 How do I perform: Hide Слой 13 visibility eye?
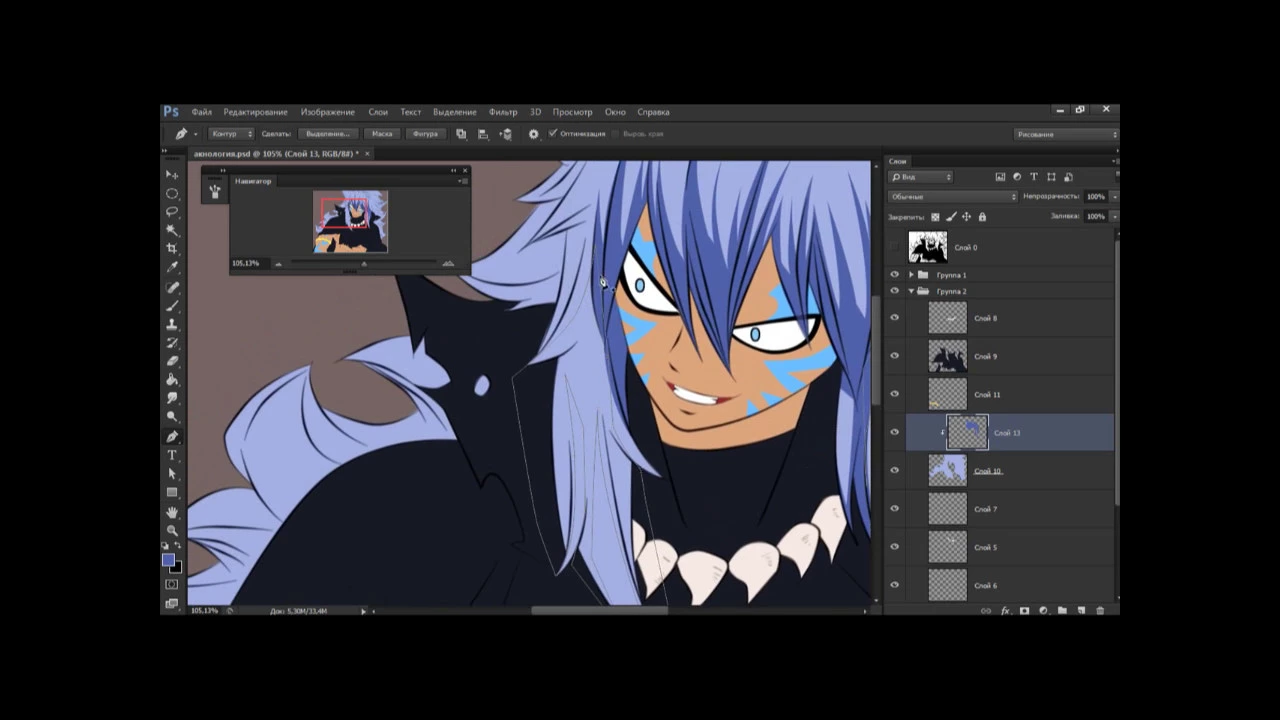[895, 433]
